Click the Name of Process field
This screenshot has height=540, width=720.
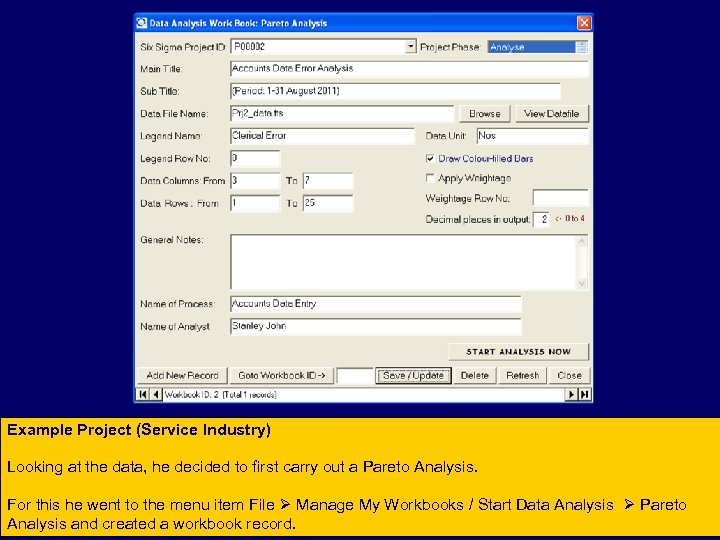(376, 304)
